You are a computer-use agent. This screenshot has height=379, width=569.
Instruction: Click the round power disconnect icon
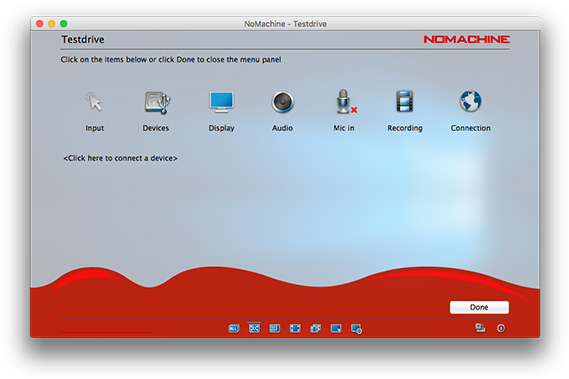[x=501, y=328]
